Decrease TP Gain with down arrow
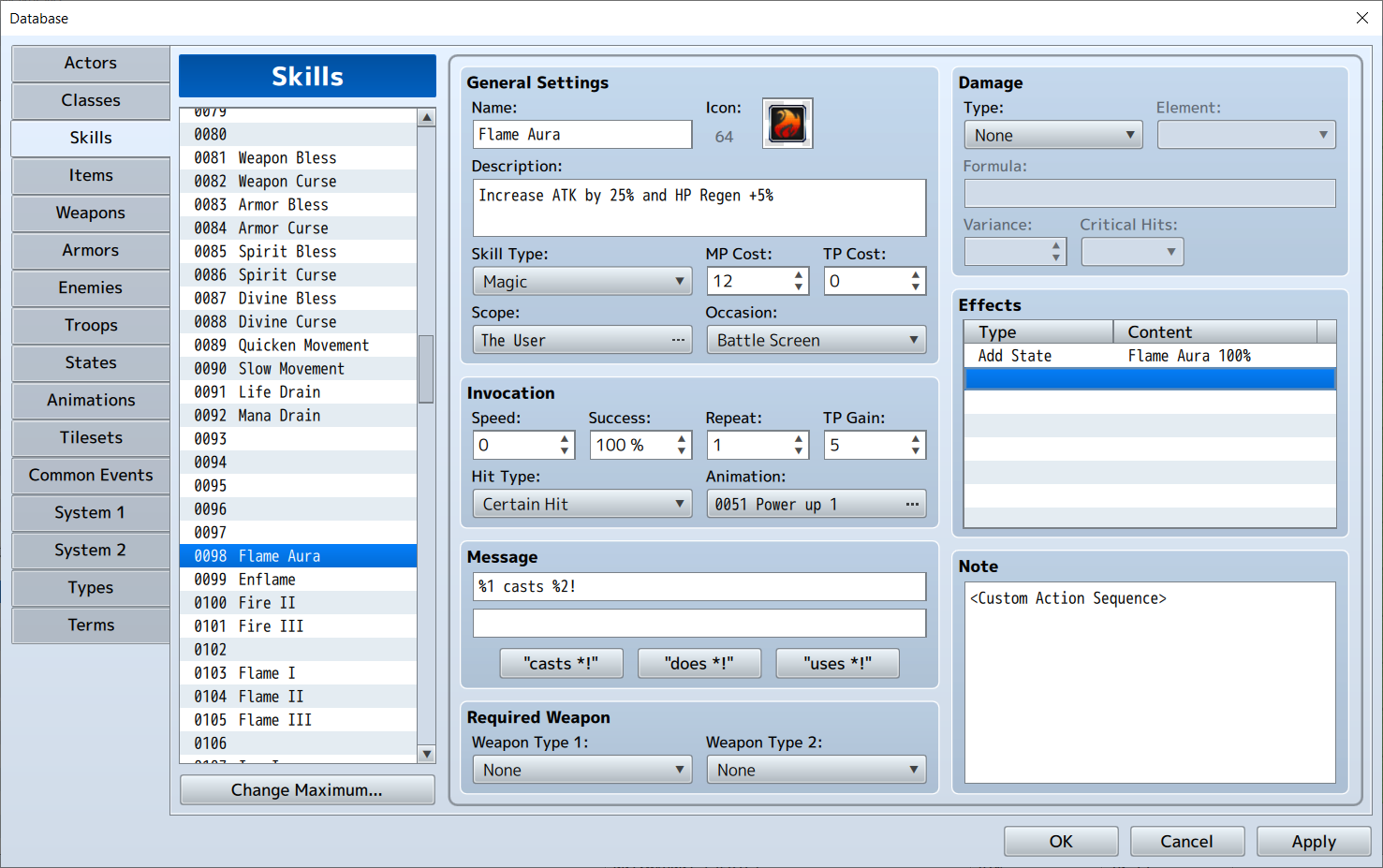This screenshot has height=868, width=1383. [916, 451]
